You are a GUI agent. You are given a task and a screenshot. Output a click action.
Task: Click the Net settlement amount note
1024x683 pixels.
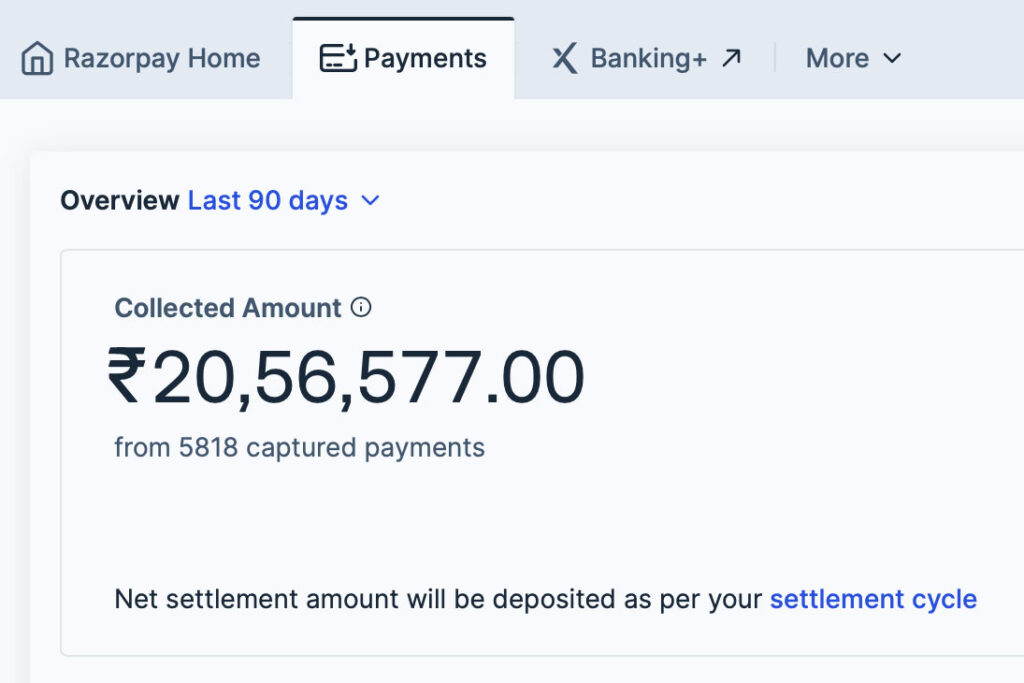(440, 599)
